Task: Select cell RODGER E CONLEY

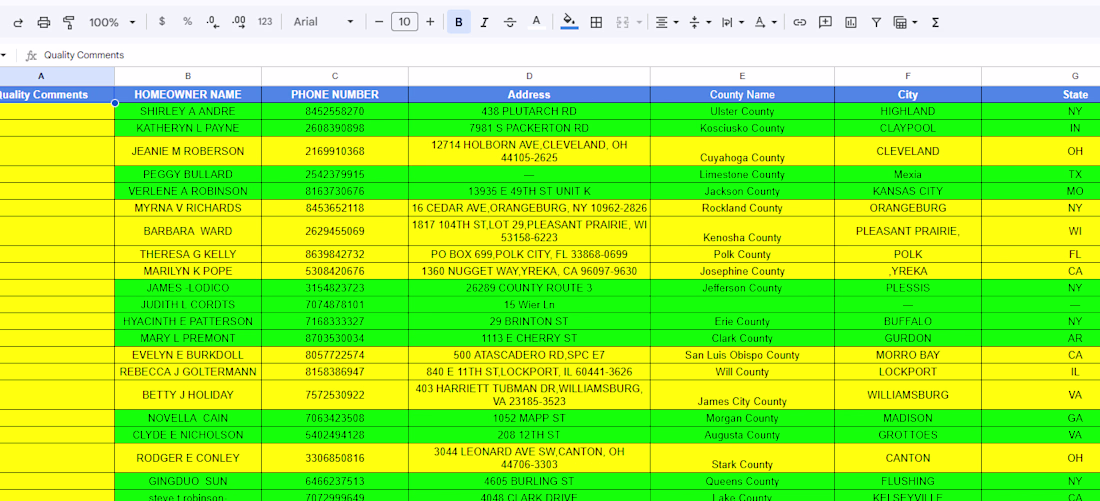Action: point(188,457)
